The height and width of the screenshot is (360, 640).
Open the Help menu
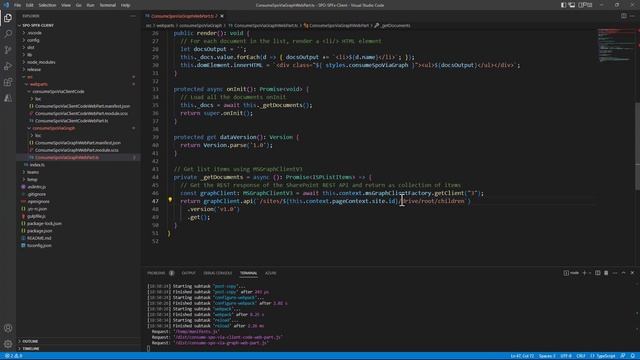[125, 5]
